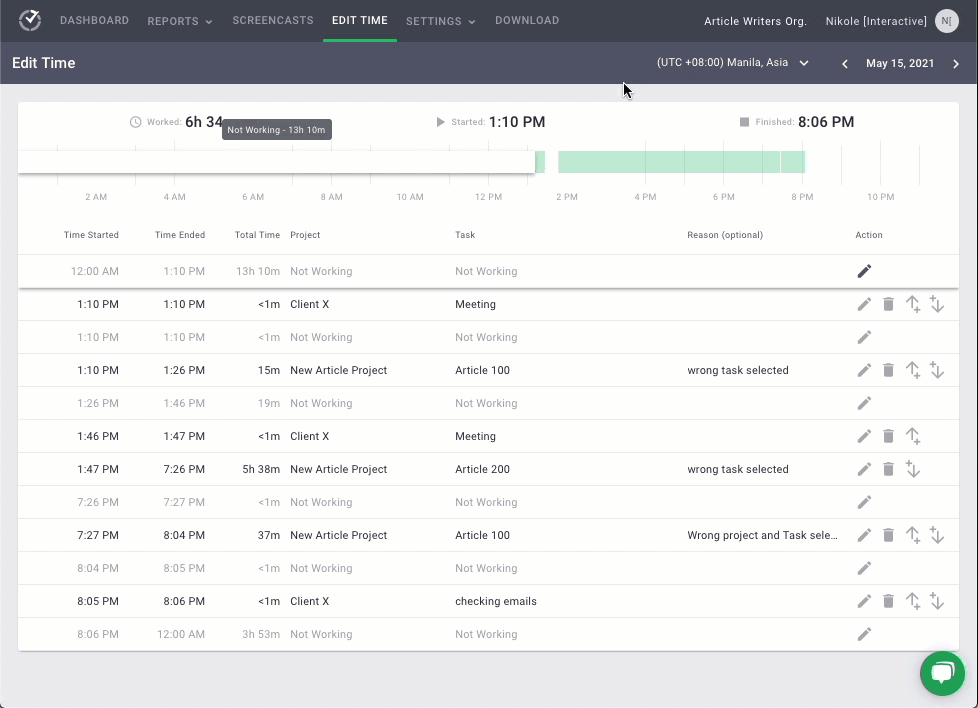978x708 pixels.
Task: Select the short green block before 2 PM
Action: 540,162
